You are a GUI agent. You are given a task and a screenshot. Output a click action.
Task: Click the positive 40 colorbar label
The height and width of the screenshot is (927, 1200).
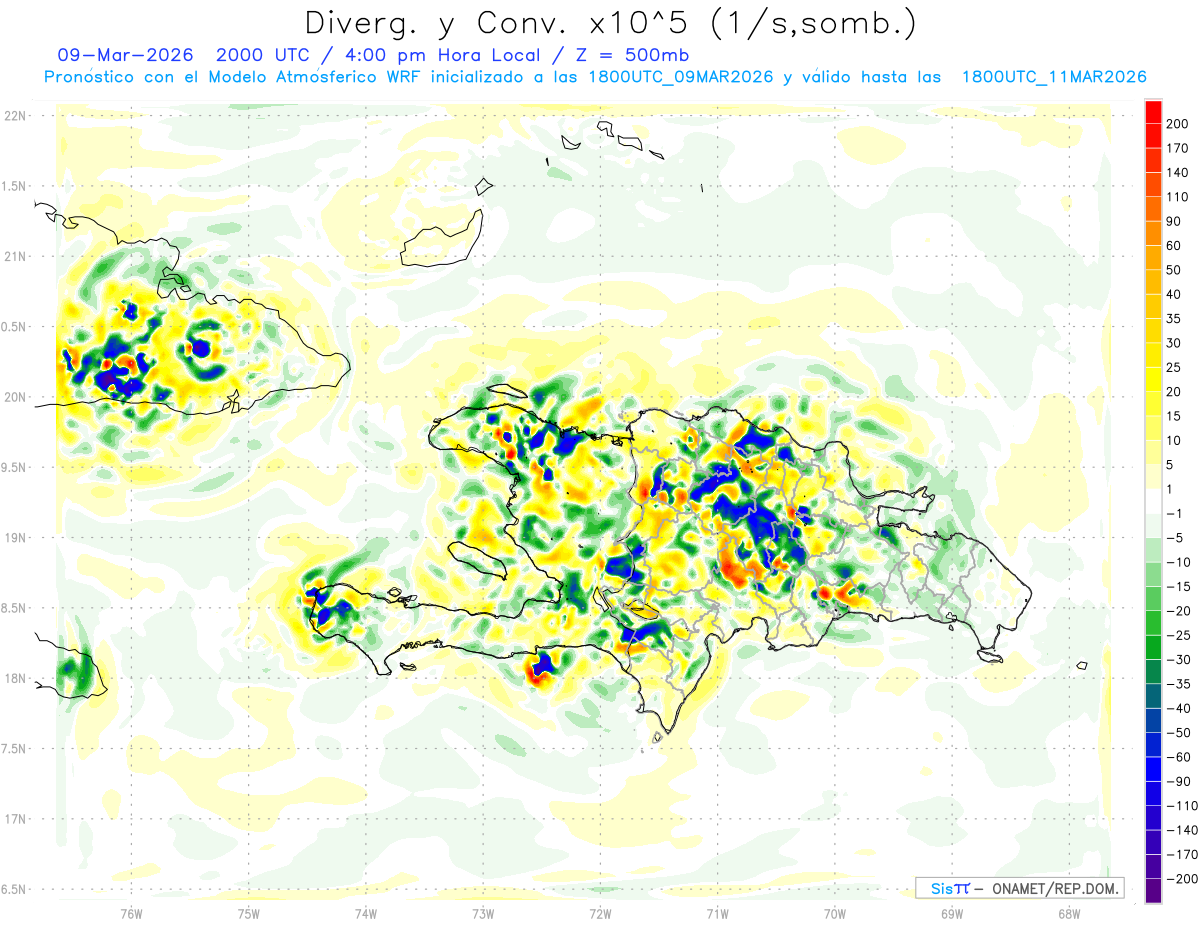[x=1175, y=295]
